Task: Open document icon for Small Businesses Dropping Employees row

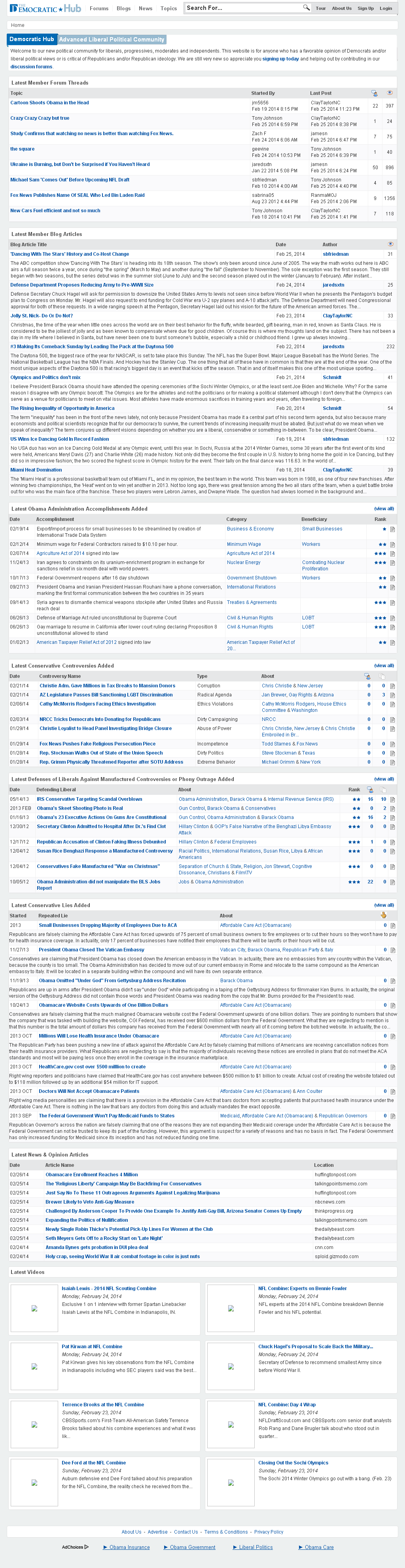Action: (x=393, y=925)
